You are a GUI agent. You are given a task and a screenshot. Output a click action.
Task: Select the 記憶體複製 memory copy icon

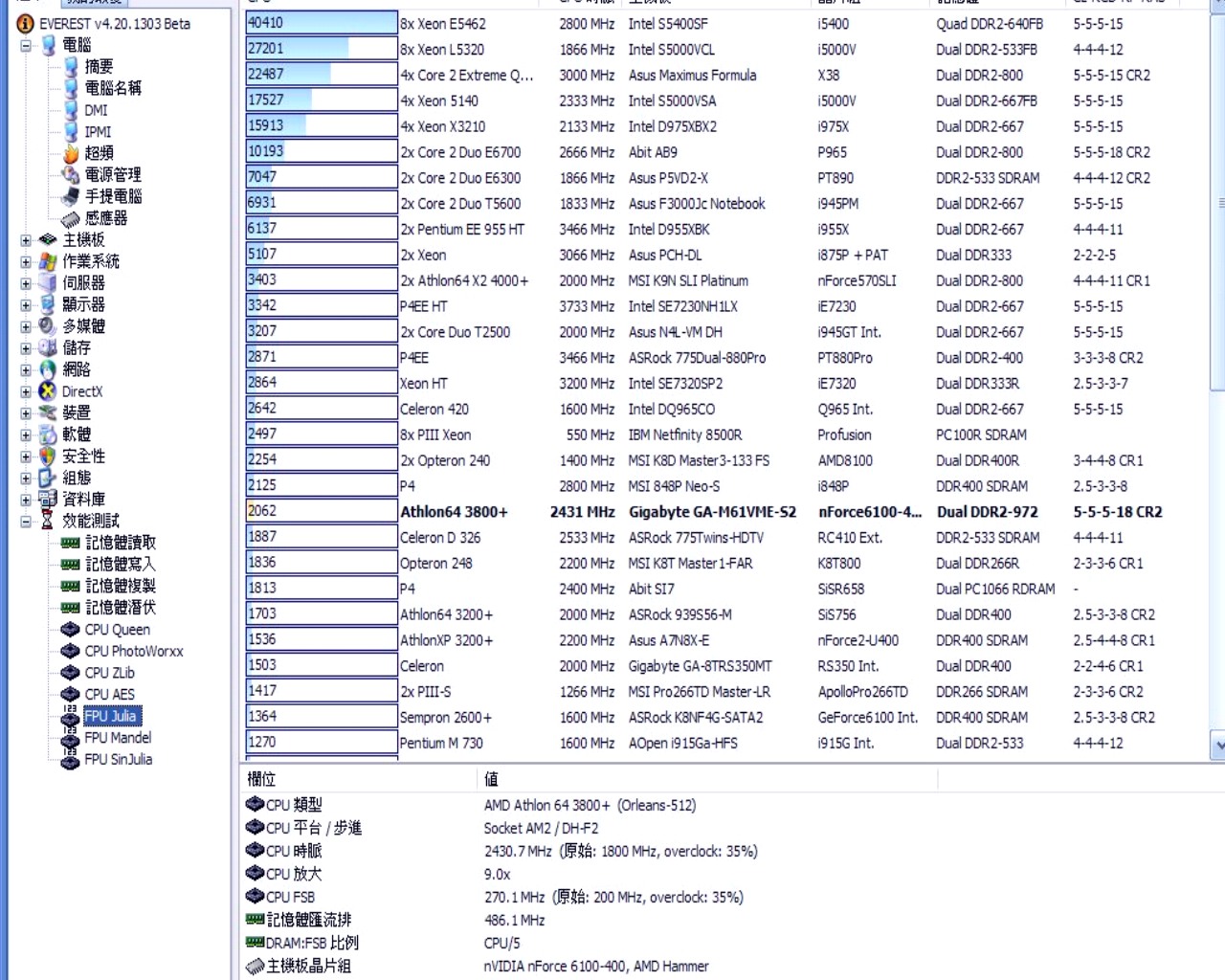(x=71, y=586)
